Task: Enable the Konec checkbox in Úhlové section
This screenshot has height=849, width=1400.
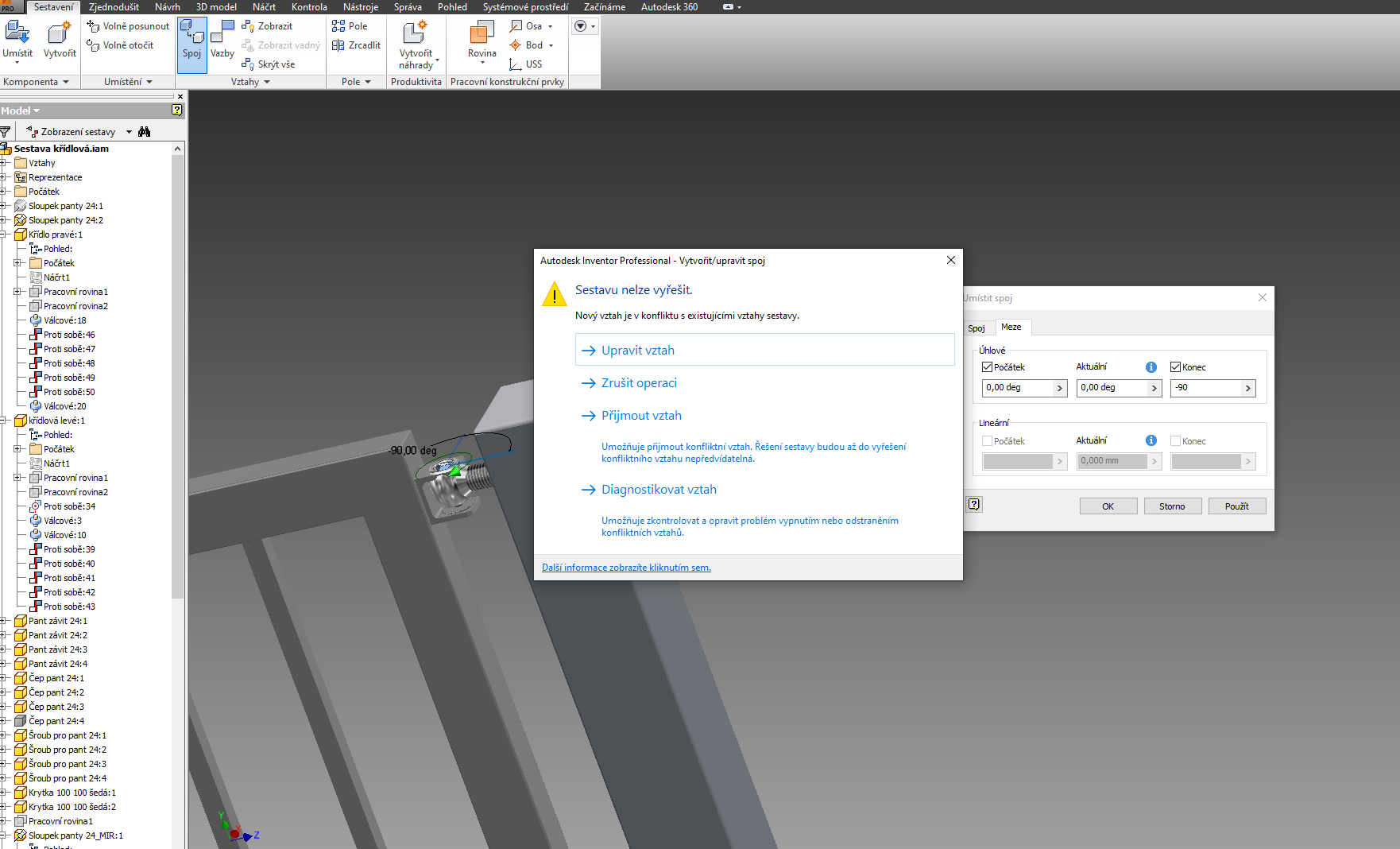Action: coord(1174,366)
